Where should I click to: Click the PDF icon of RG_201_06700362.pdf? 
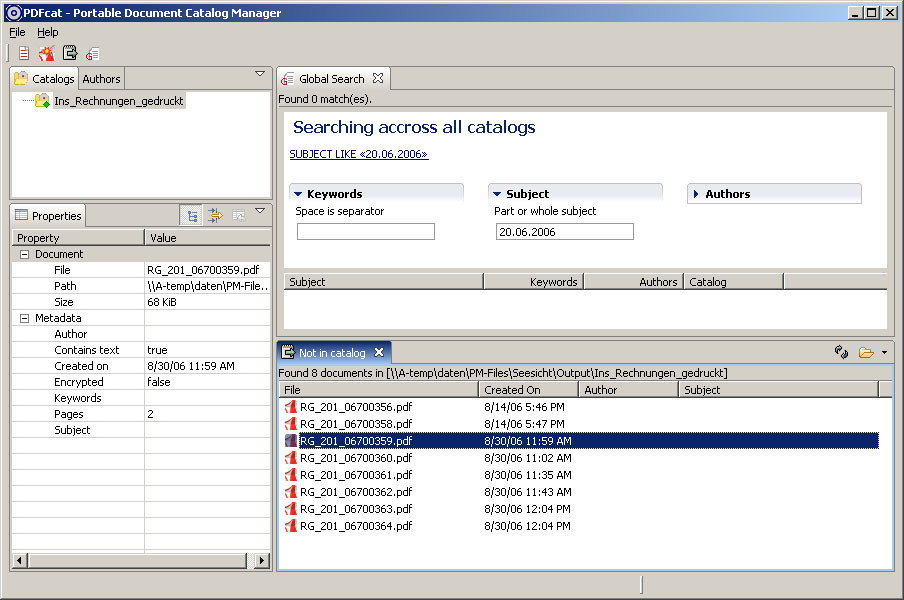tap(291, 492)
